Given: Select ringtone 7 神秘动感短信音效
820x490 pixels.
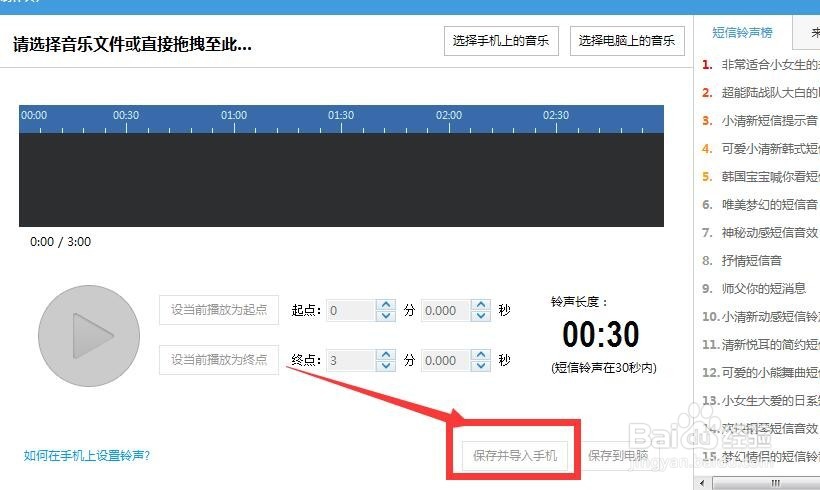Looking at the screenshot, I should [x=760, y=233].
